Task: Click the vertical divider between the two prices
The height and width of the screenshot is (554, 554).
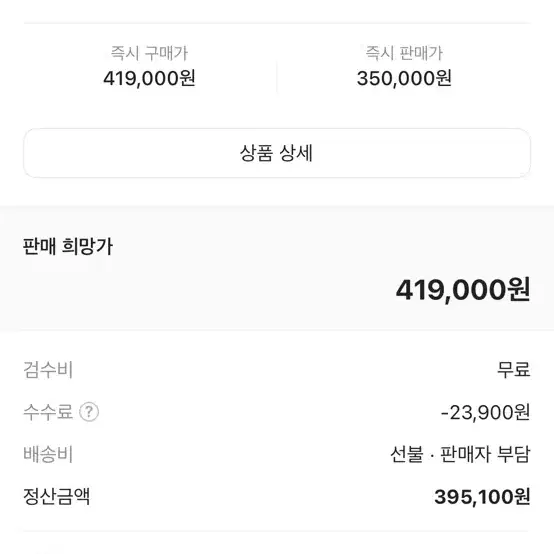Action: (277, 76)
